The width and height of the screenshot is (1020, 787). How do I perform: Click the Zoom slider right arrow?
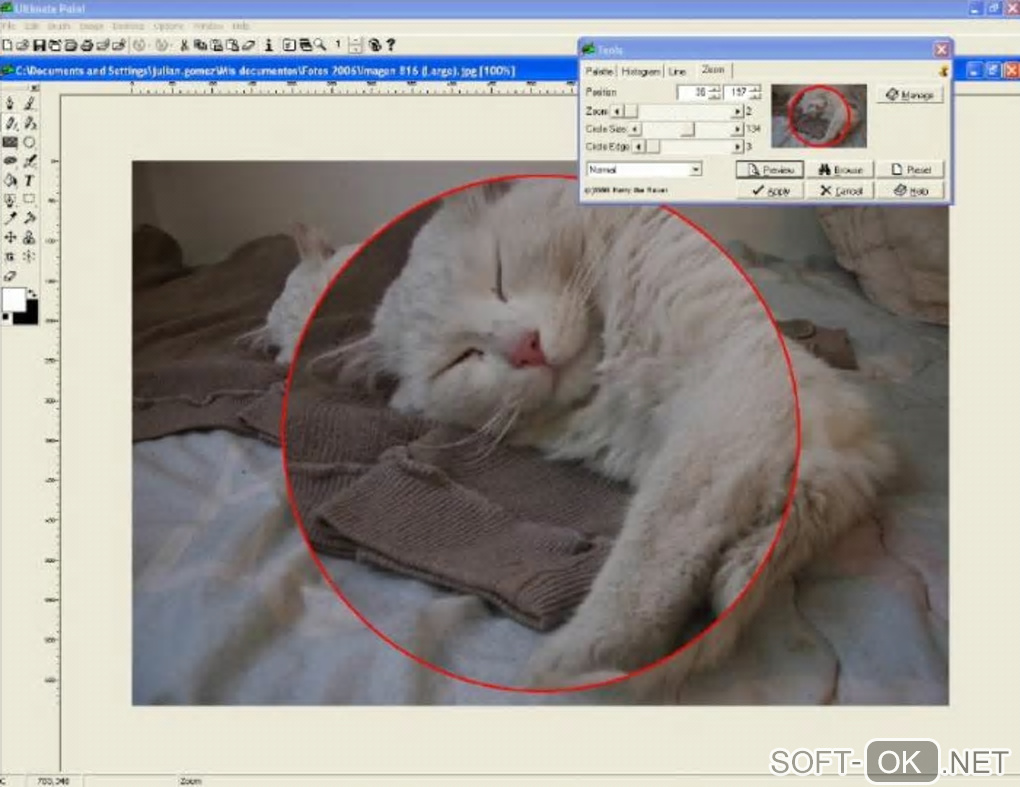[x=738, y=111]
